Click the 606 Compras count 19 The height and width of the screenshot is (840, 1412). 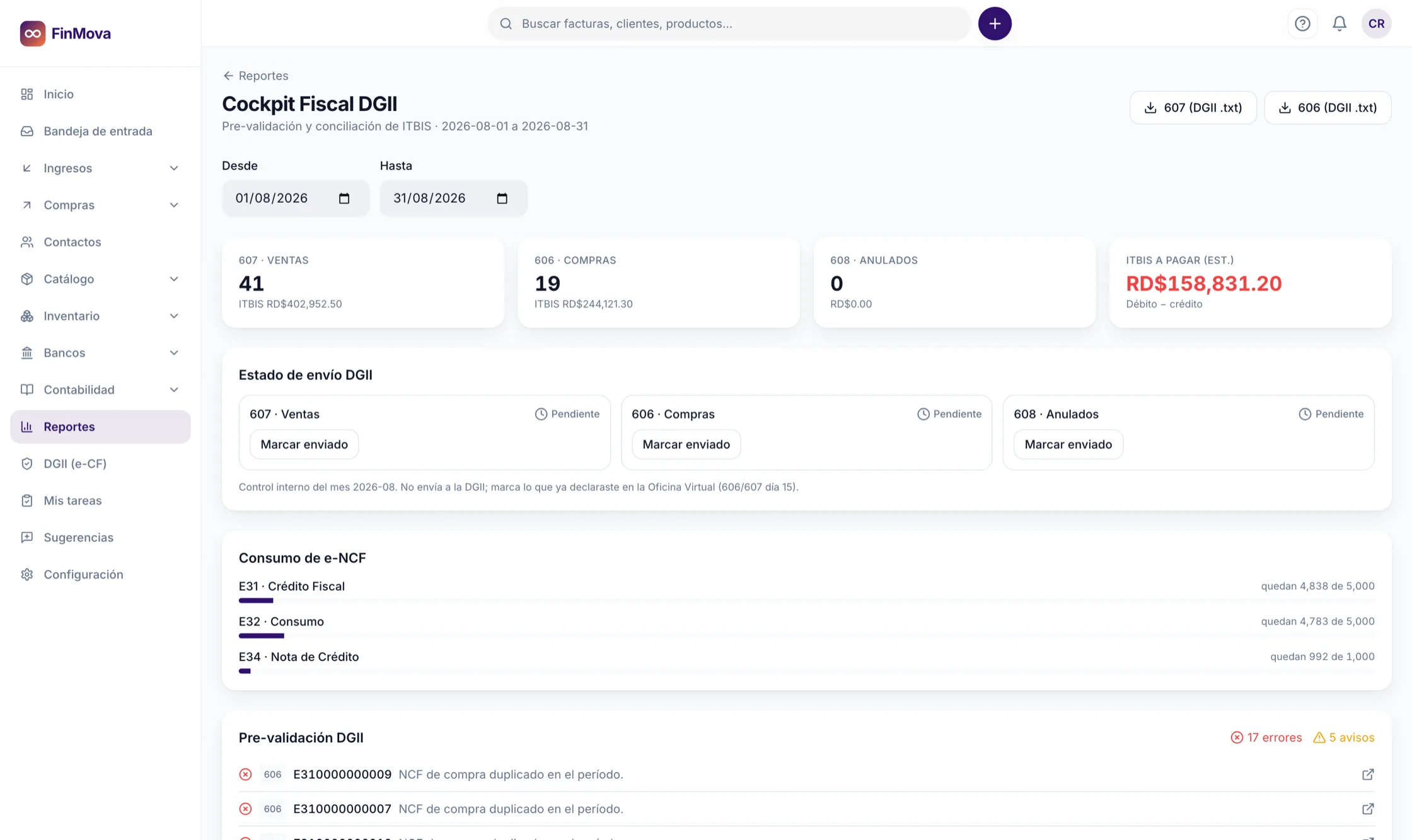coord(547,284)
